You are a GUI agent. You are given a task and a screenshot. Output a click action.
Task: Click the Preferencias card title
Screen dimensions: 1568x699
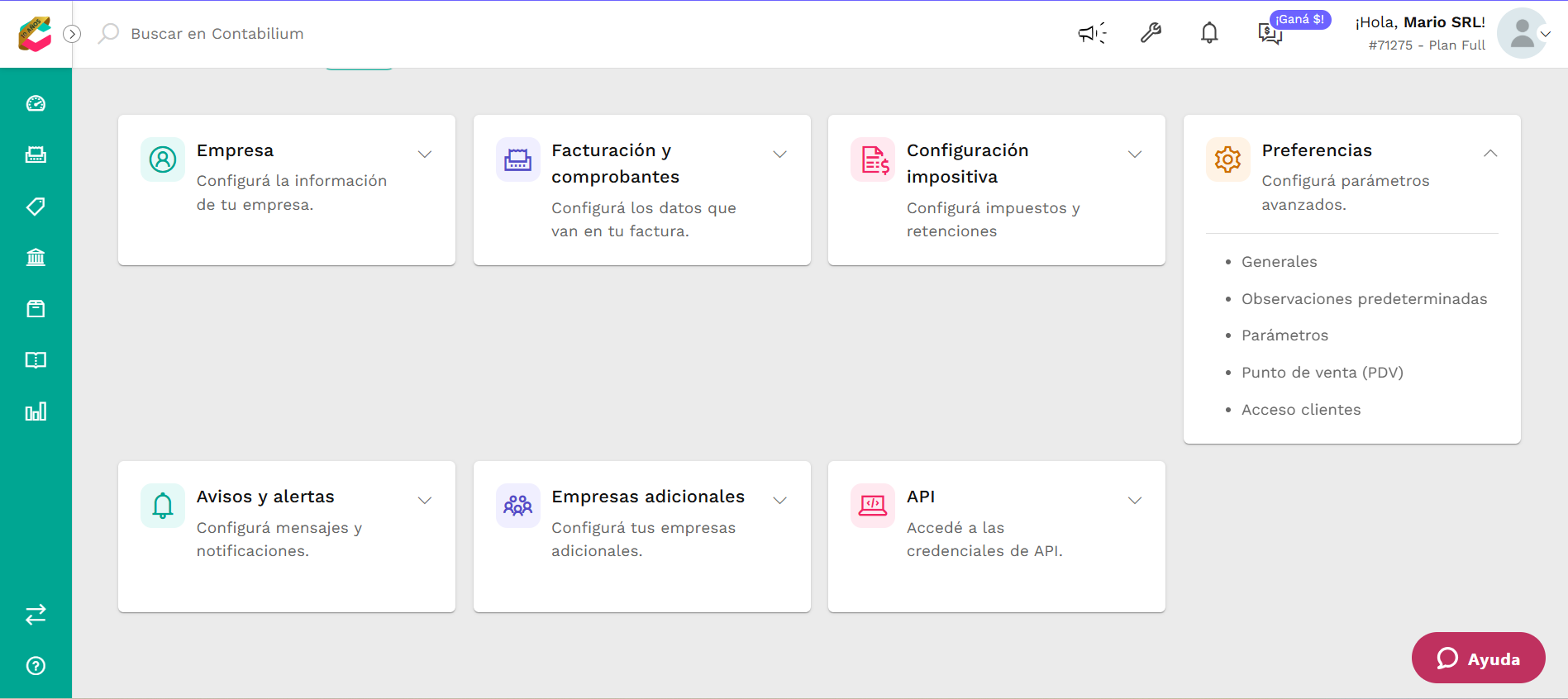(x=1317, y=150)
